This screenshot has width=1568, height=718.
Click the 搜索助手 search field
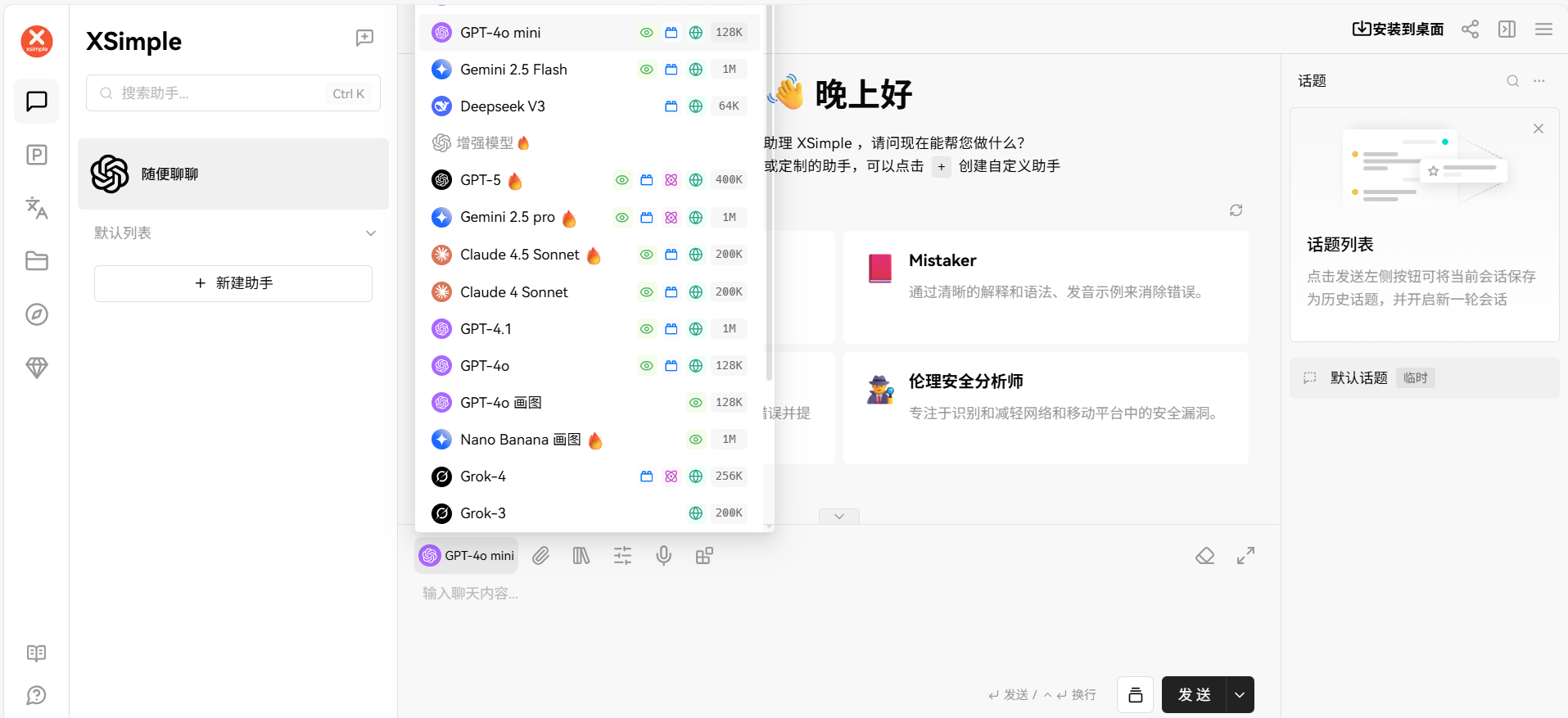coord(221,93)
